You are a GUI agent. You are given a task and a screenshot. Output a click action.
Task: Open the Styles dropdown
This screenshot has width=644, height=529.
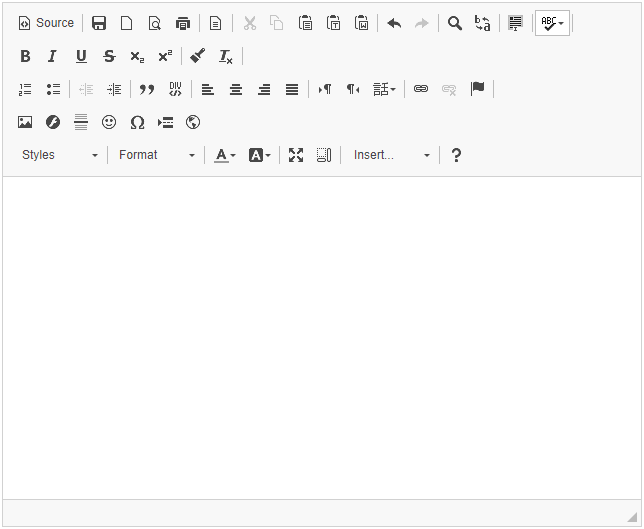60,155
